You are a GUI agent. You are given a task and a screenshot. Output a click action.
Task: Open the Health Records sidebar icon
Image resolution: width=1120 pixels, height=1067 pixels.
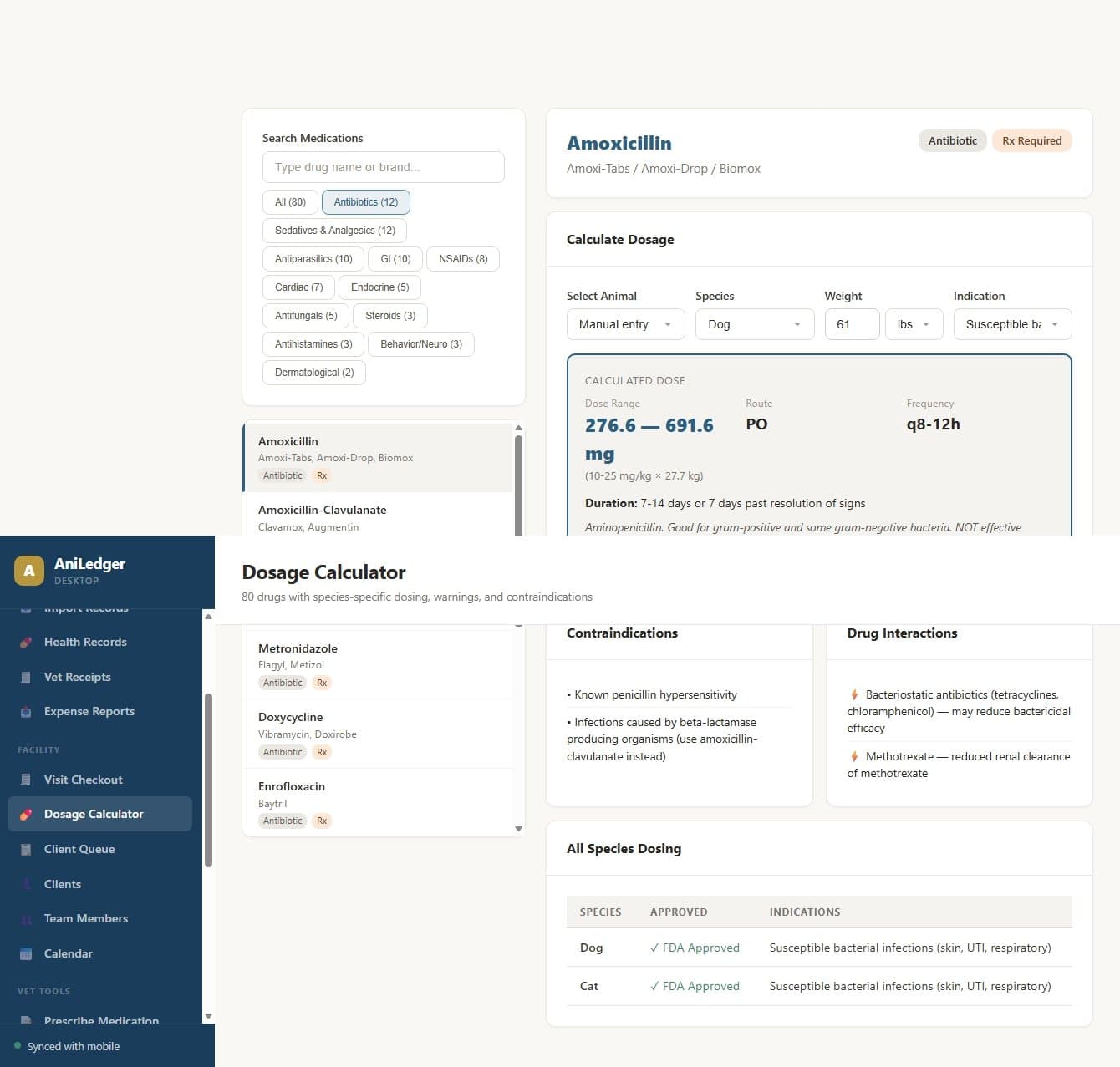[x=27, y=642]
